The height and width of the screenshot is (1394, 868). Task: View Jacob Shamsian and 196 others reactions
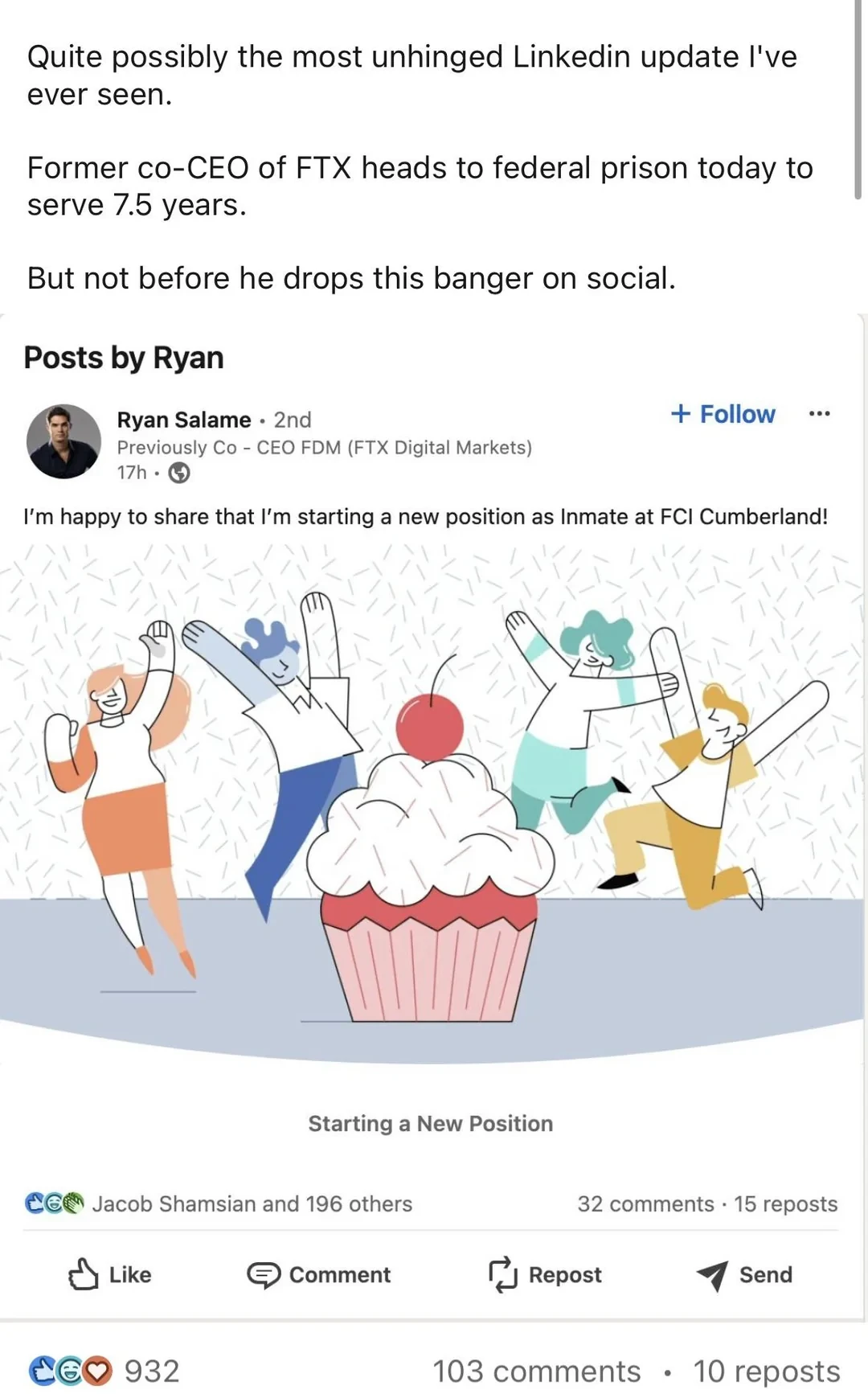pos(252,1203)
